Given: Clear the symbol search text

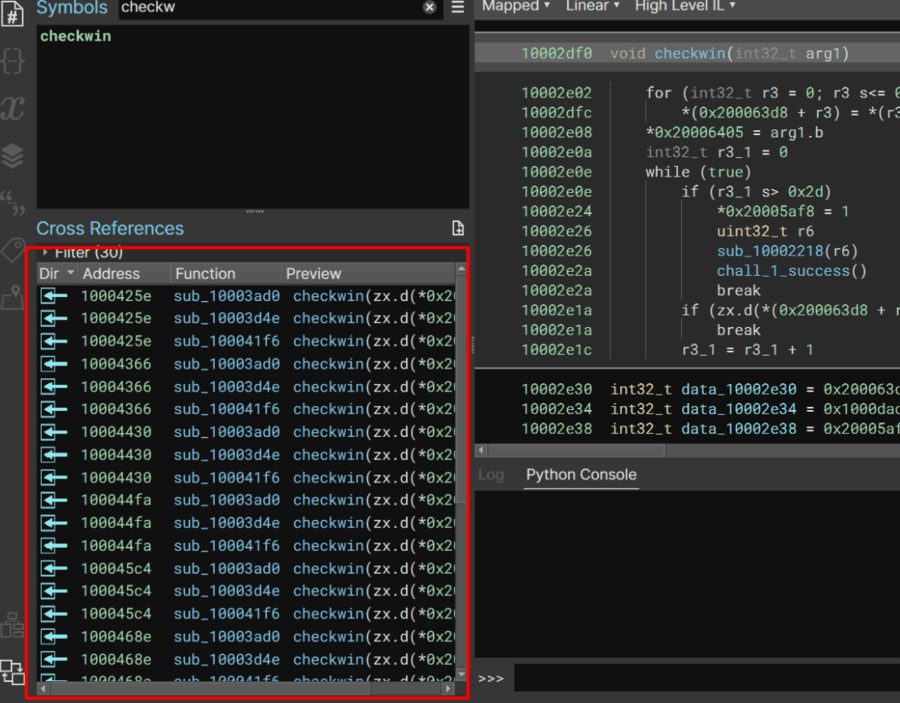Looking at the screenshot, I should [x=429, y=8].
